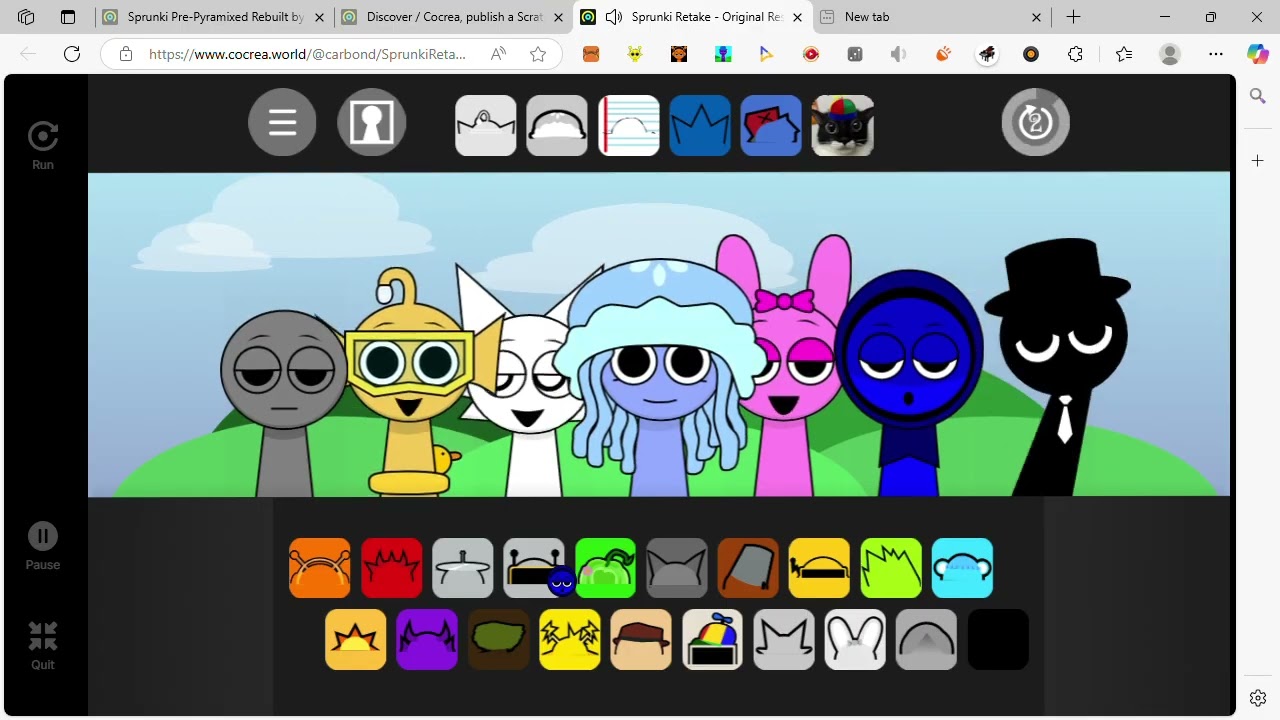Select the Sprunki Retake browser tab
Image resolution: width=1280 pixels, height=720 pixels.
click(x=692, y=17)
